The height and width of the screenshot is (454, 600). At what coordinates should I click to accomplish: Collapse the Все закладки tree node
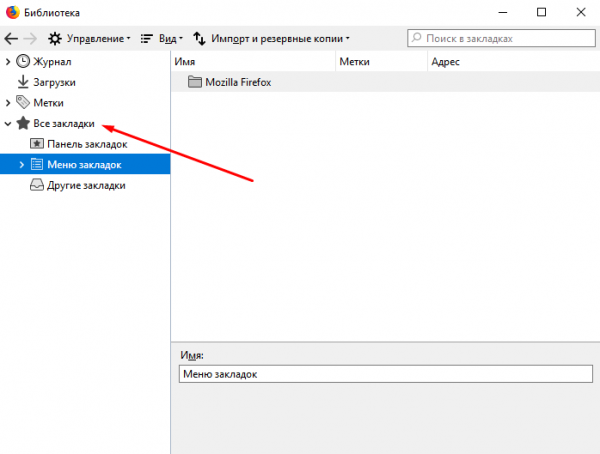[8, 124]
